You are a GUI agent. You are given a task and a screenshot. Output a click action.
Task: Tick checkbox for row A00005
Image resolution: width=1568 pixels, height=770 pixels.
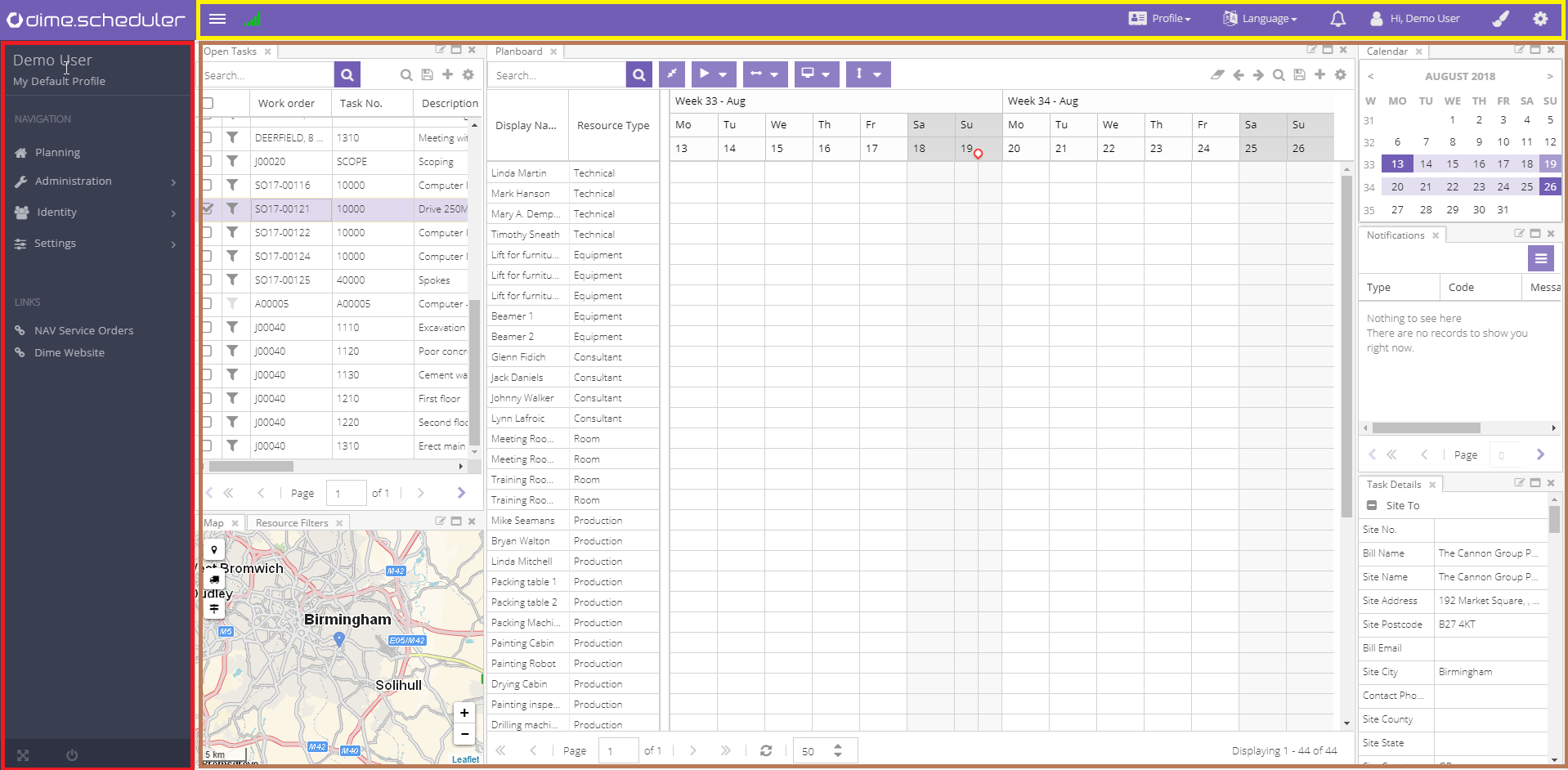point(207,303)
